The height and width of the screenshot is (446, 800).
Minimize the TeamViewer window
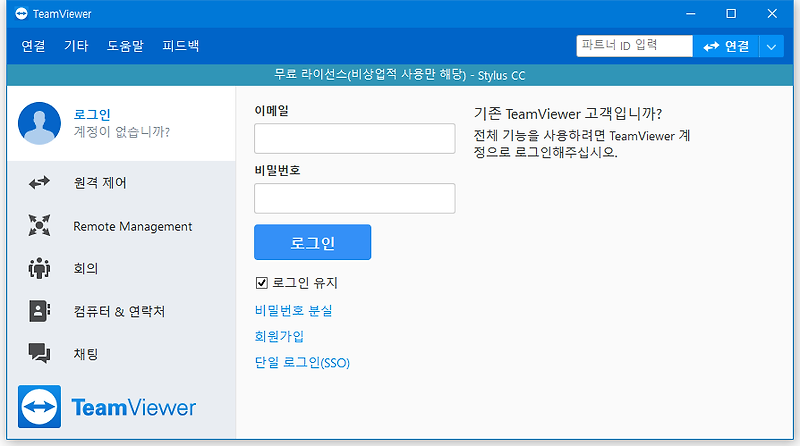coord(691,14)
